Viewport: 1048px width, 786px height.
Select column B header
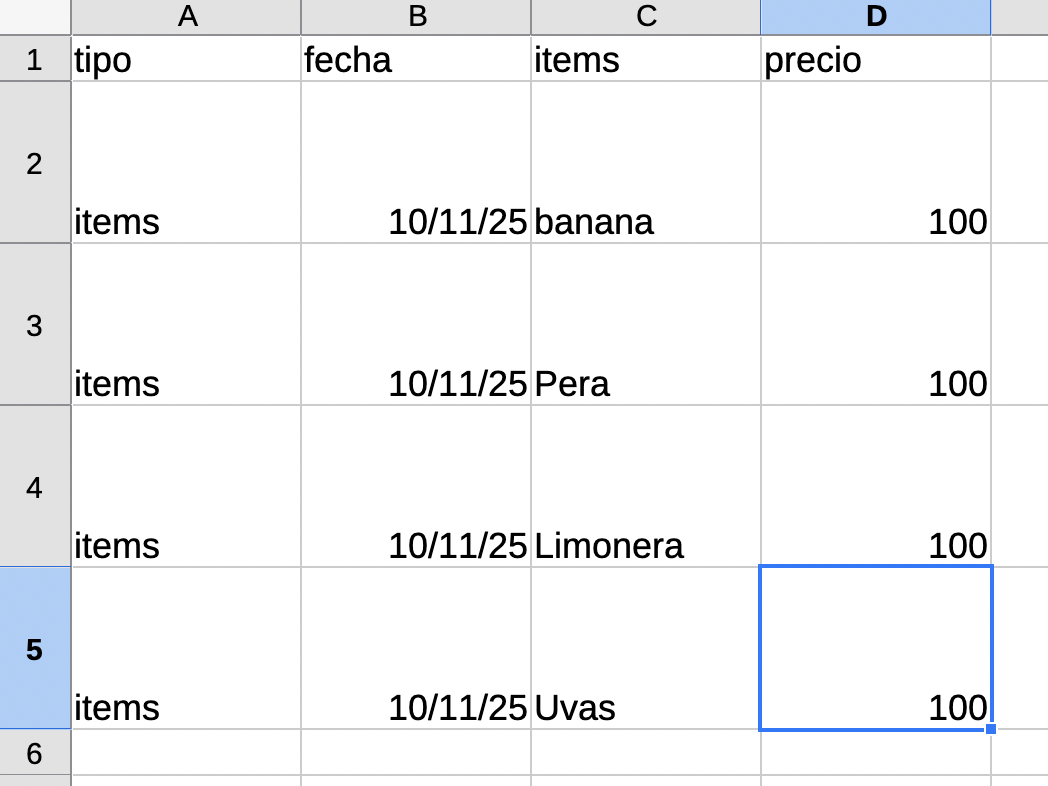coord(416,17)
